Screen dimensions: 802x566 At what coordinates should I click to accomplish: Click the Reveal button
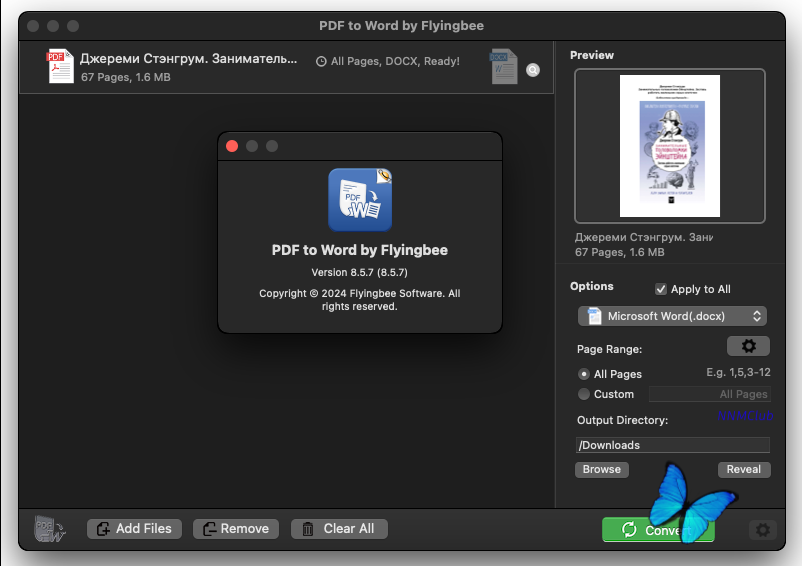pos(744,469)
